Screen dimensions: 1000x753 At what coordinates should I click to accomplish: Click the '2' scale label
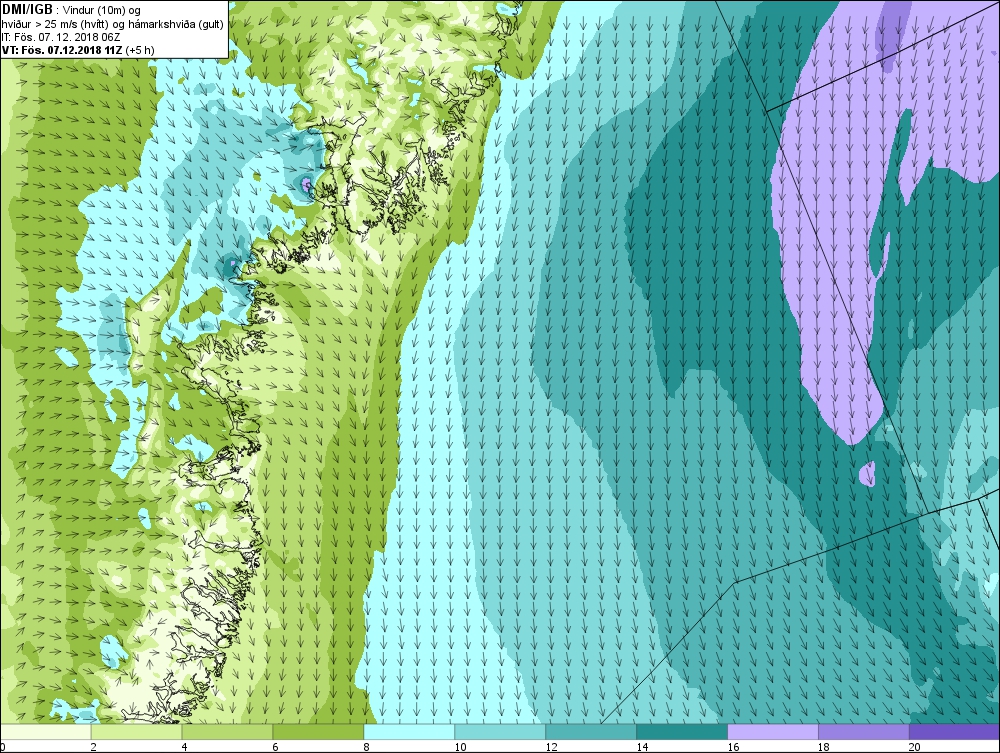click(94, 747)
